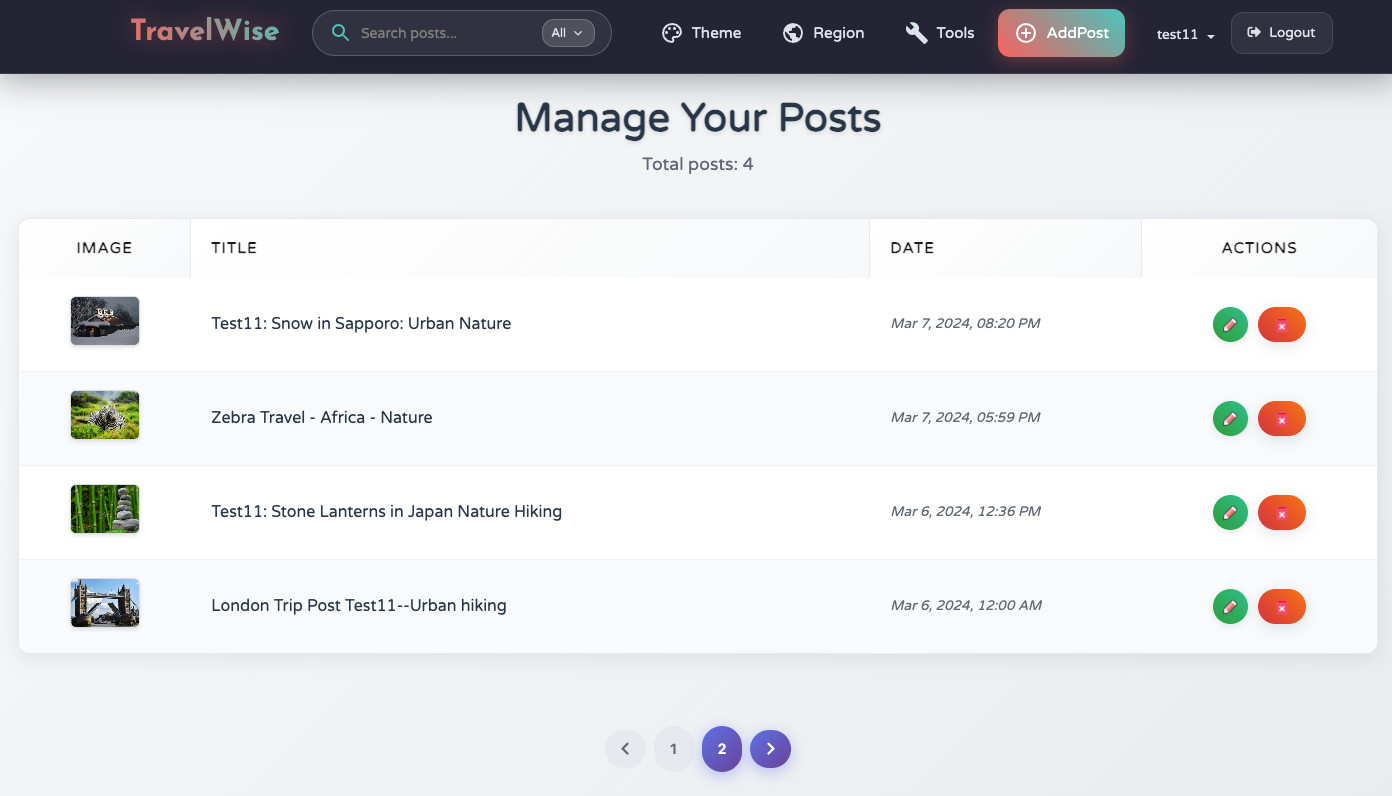The image size is (1392, 796).
Task: Switch to page 1 of posts
Action: click(x=673, y=749)
